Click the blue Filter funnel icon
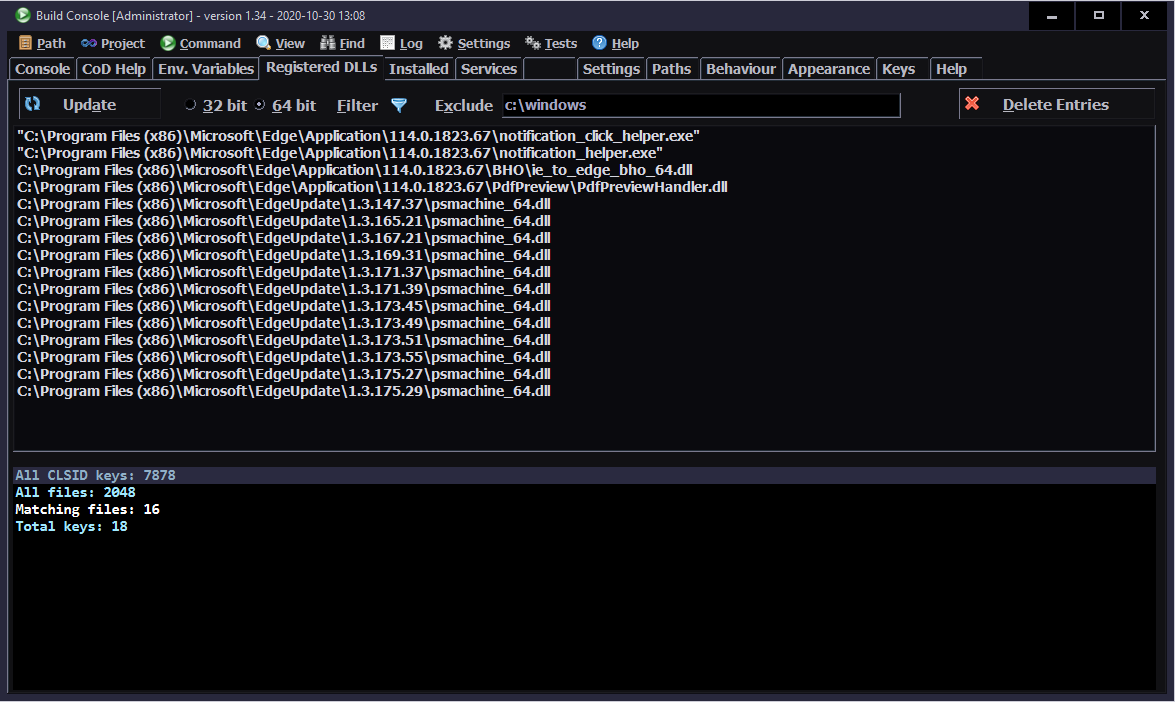The height and width of the screenshot is (702, 1175). pos(399,105)
